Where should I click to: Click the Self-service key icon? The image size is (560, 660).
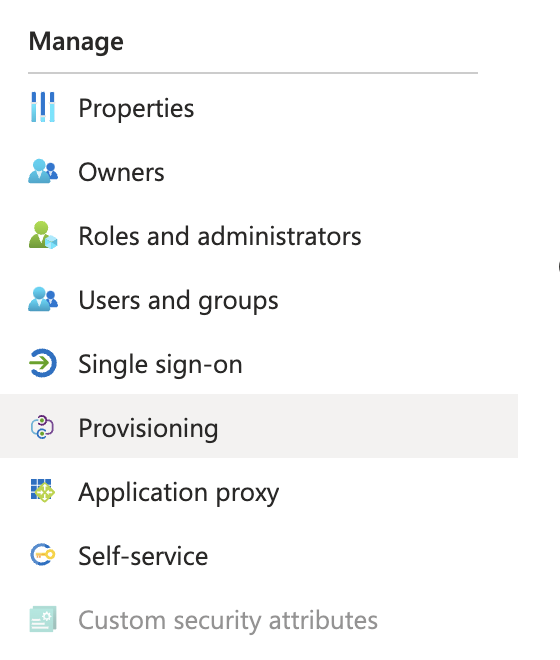pos(43,555)
